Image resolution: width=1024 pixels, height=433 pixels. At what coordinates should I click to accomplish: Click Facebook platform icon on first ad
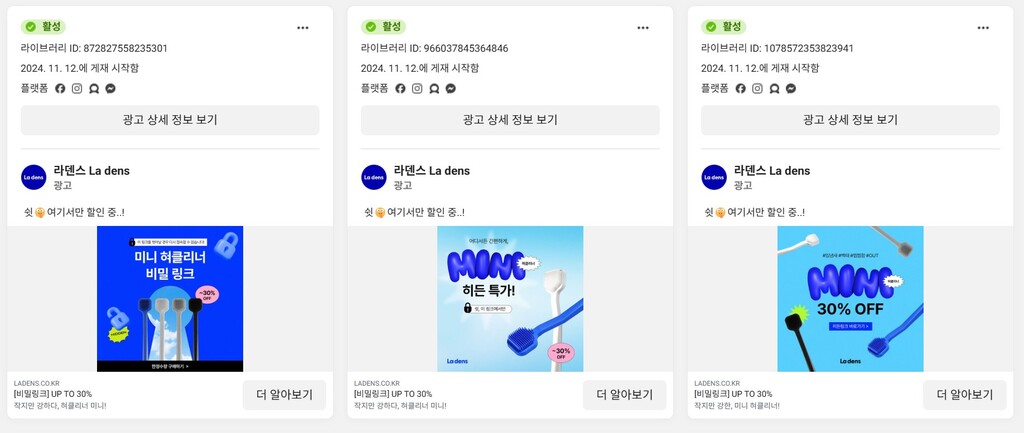pos(60,88)
